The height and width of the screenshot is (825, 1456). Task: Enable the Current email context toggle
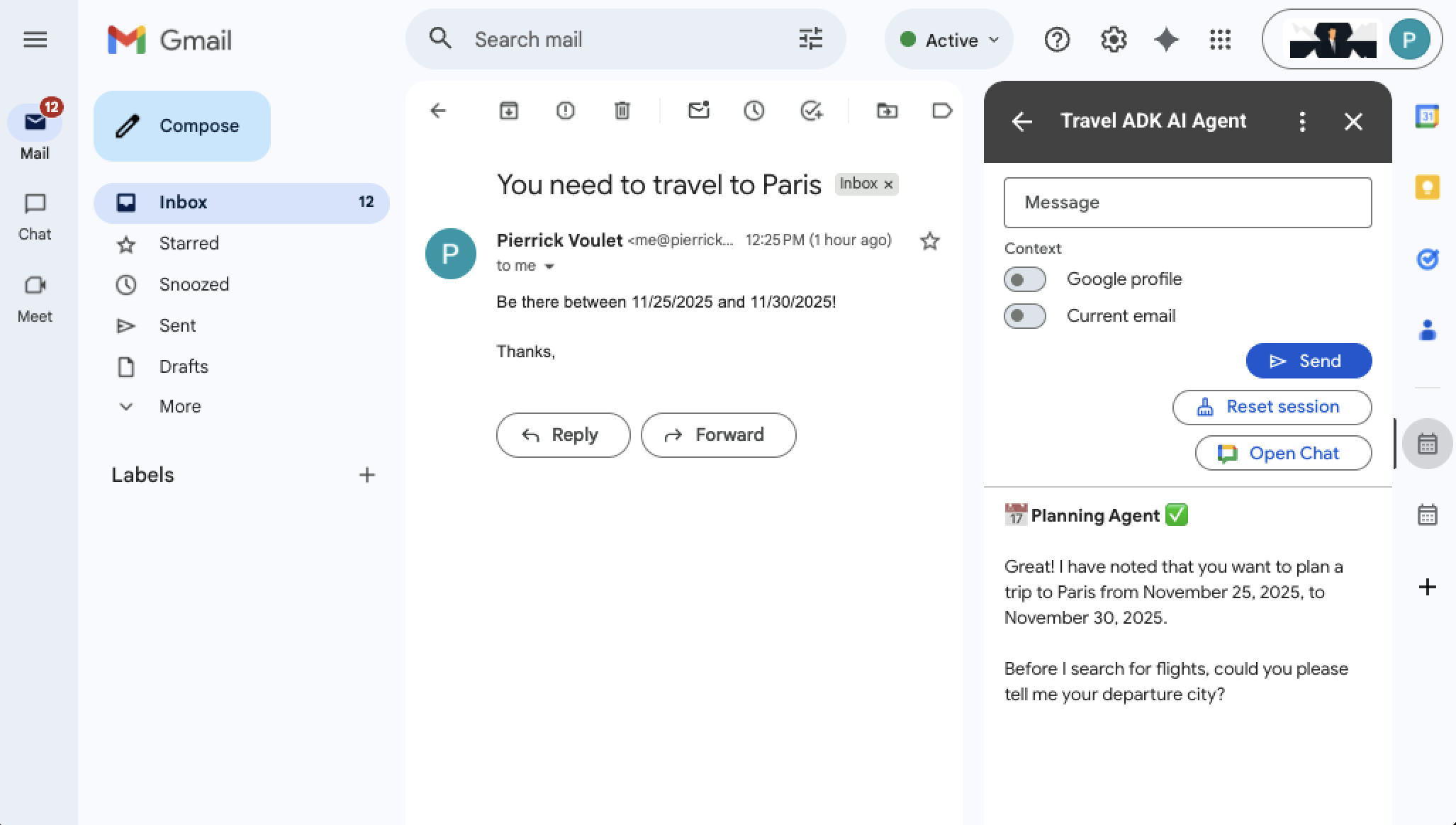1024,316
